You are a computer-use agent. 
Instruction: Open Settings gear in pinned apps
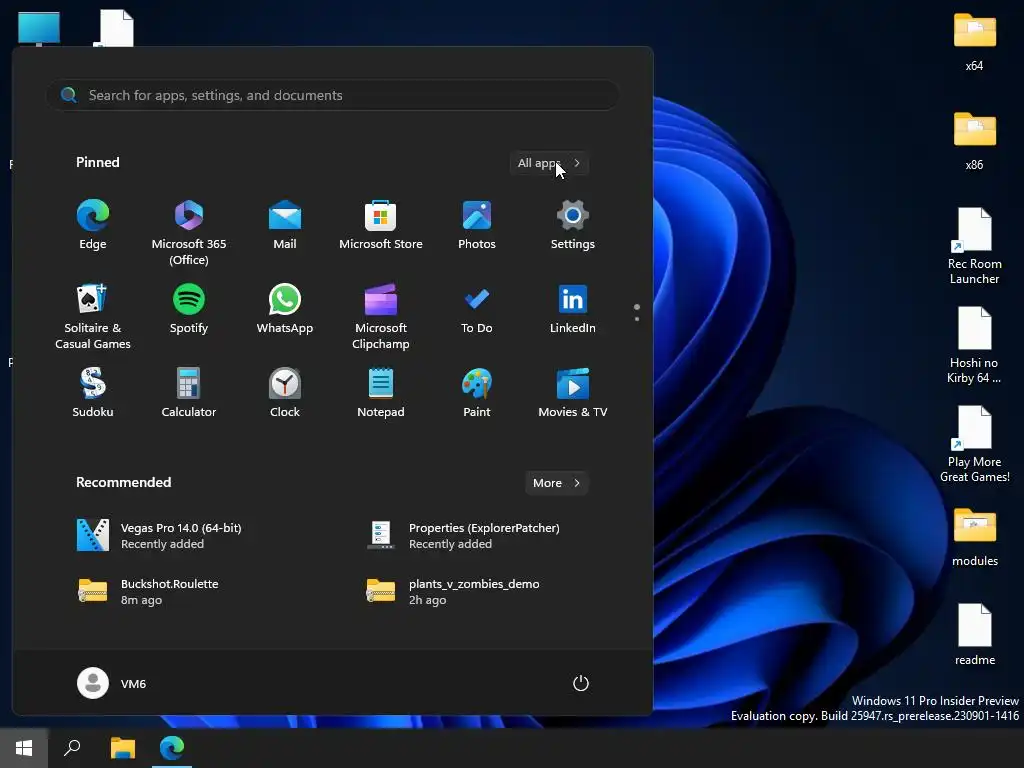click(573, 225)
